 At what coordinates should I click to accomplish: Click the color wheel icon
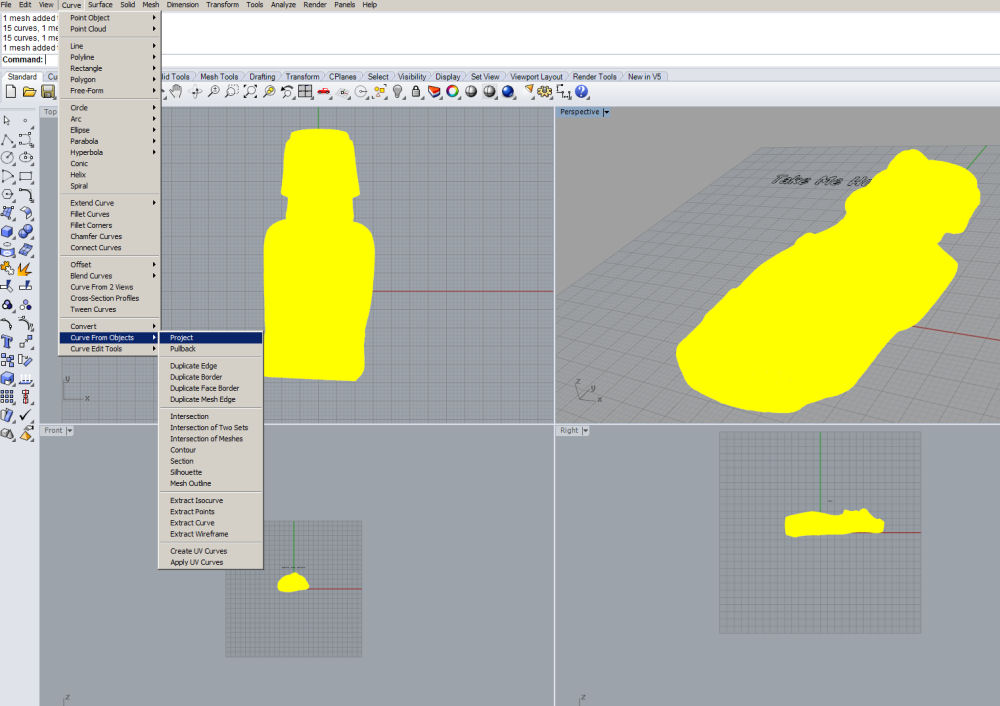point(452,92)
